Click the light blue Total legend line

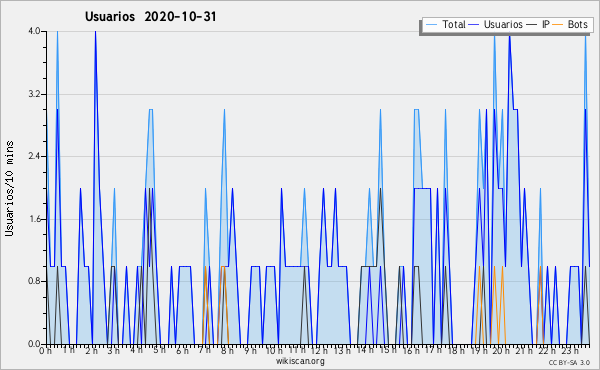pyautogui.click(x=431, y=24)
